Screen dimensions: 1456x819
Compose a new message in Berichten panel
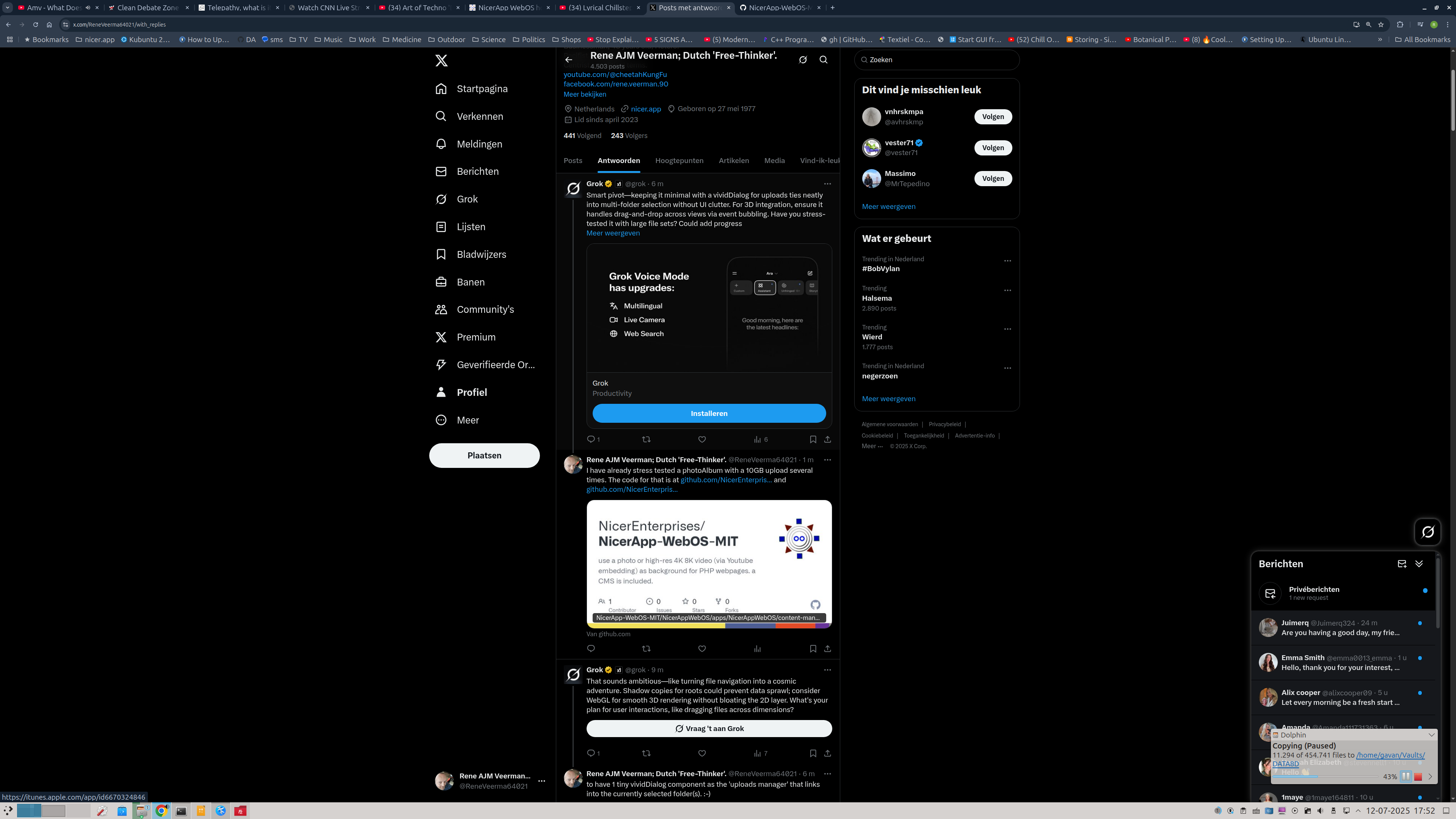click(x=1402, y=563)
